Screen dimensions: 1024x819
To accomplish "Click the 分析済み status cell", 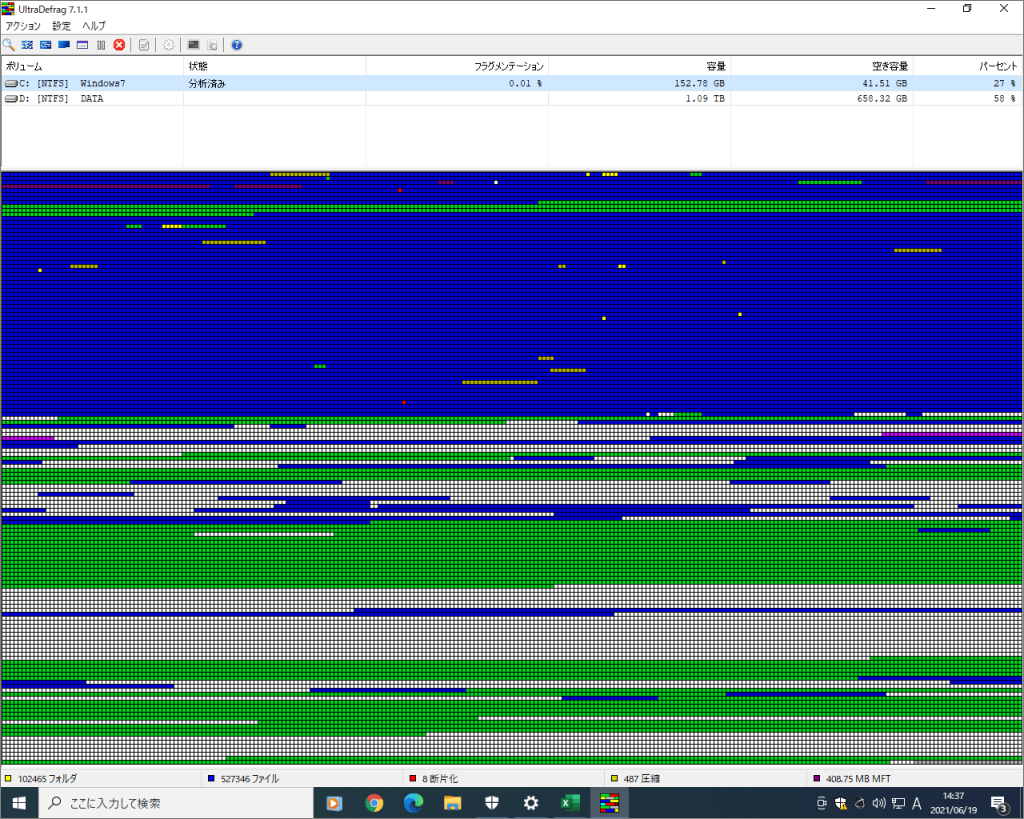I will (x=207, y=84).
